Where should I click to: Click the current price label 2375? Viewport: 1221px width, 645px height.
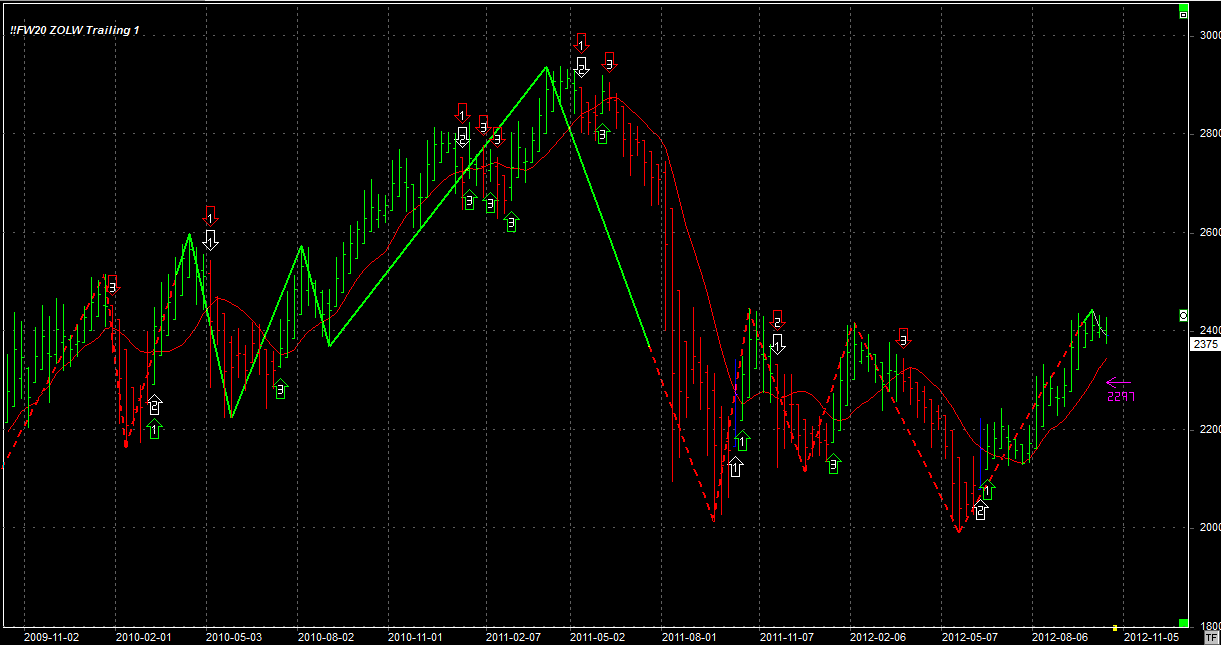click(x=1205, y=344)
